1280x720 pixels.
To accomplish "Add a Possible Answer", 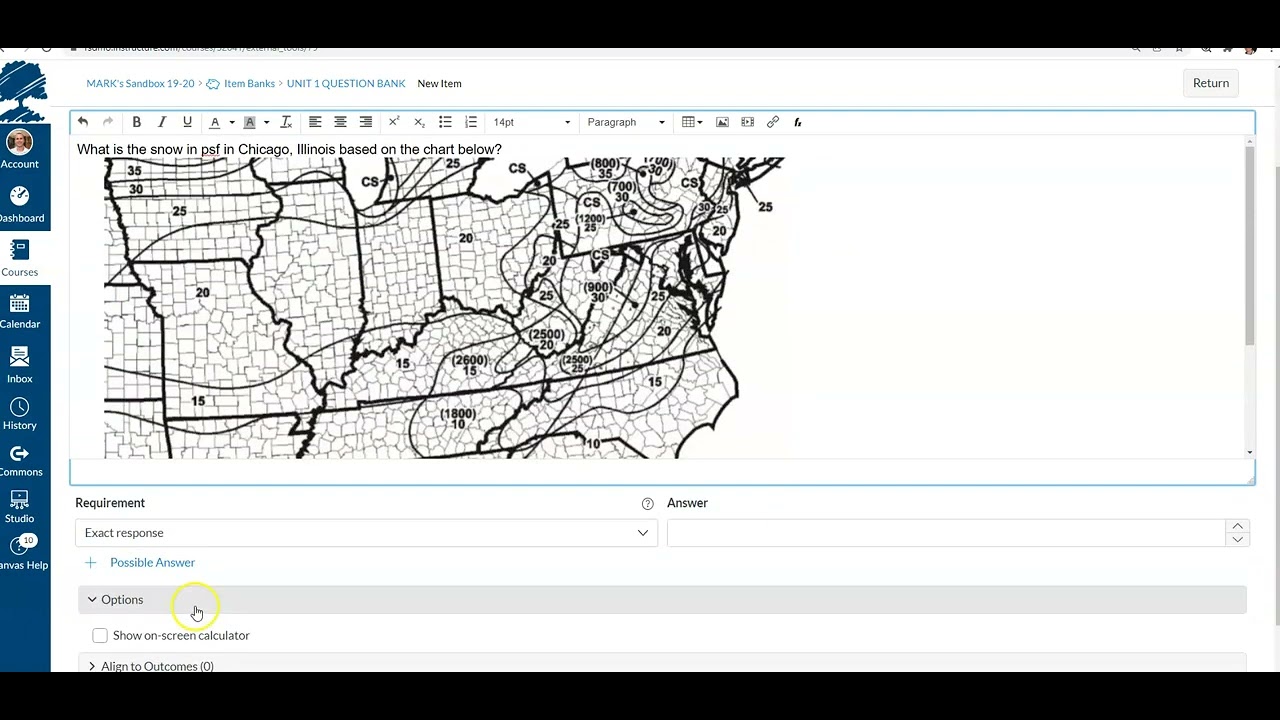I will point(141,562).
